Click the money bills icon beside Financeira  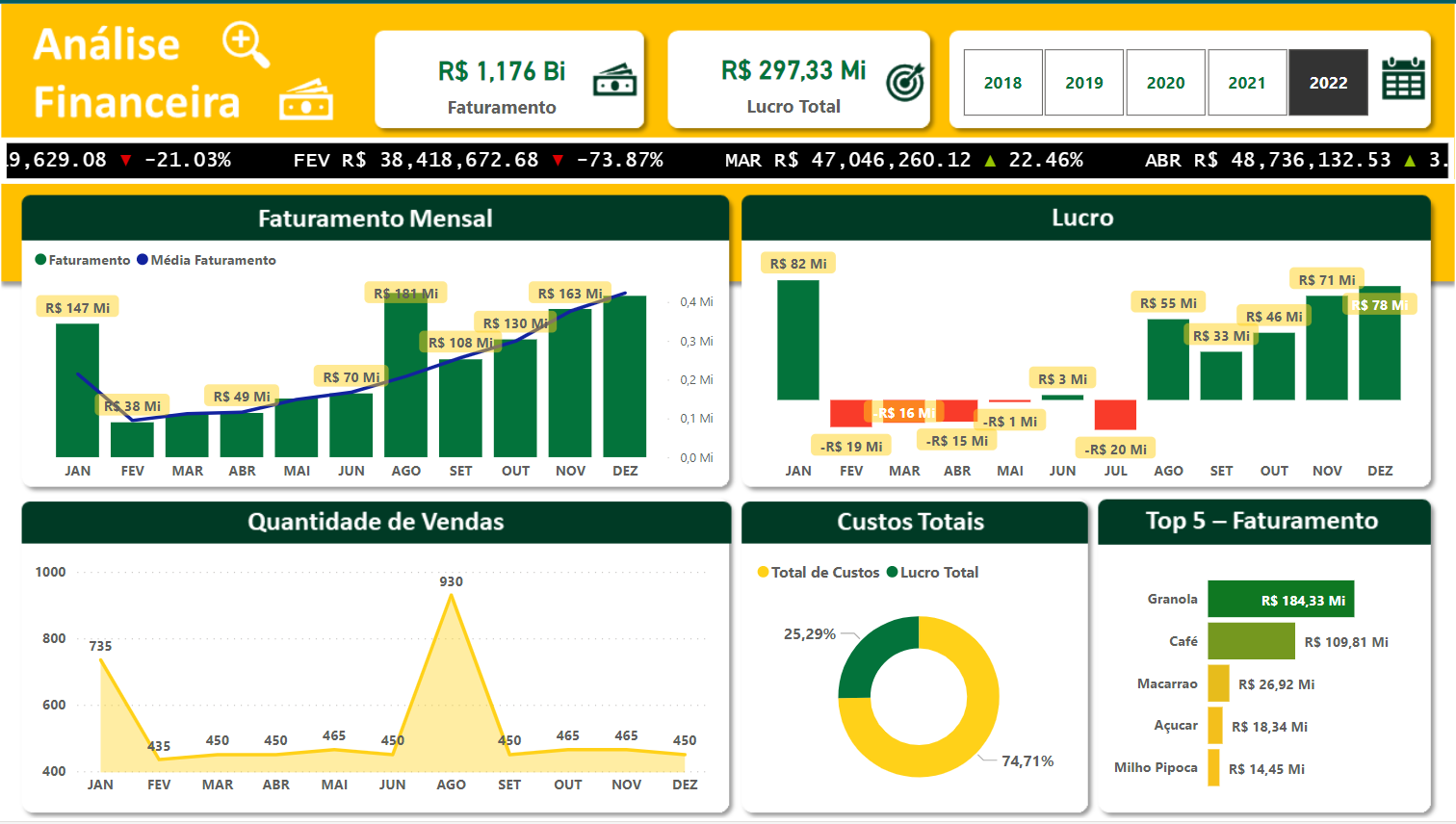coord(306,100)
